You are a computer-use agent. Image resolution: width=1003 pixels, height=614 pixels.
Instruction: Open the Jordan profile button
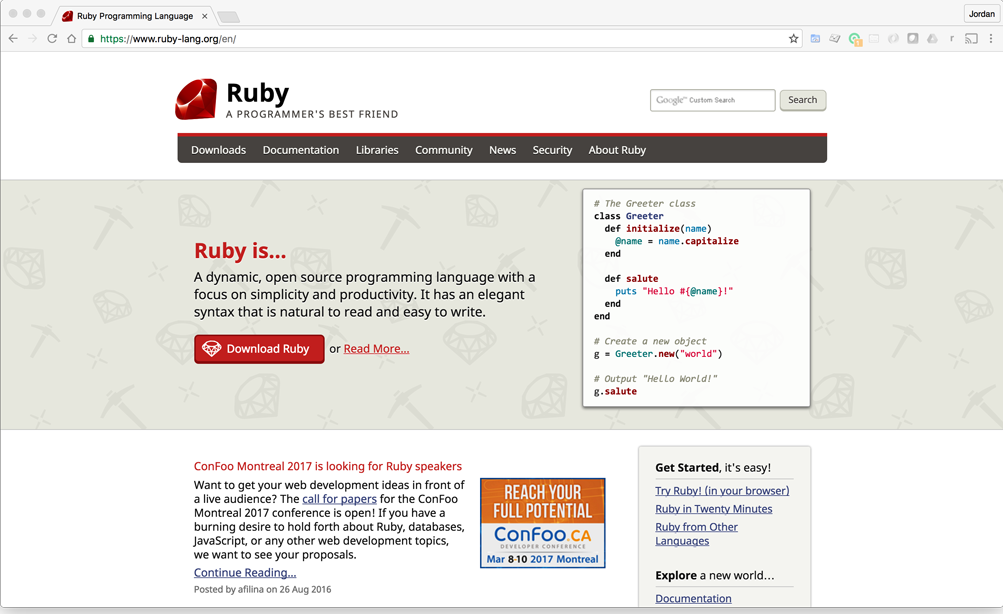point(981,13)
